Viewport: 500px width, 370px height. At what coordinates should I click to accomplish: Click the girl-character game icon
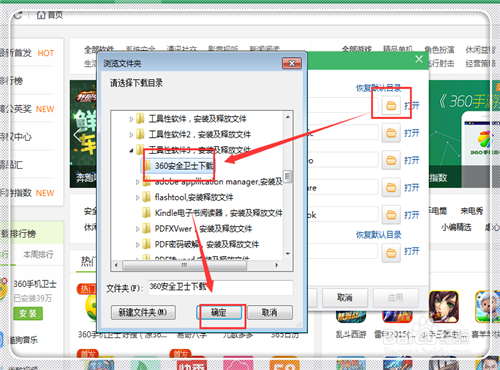click(444, 307)
